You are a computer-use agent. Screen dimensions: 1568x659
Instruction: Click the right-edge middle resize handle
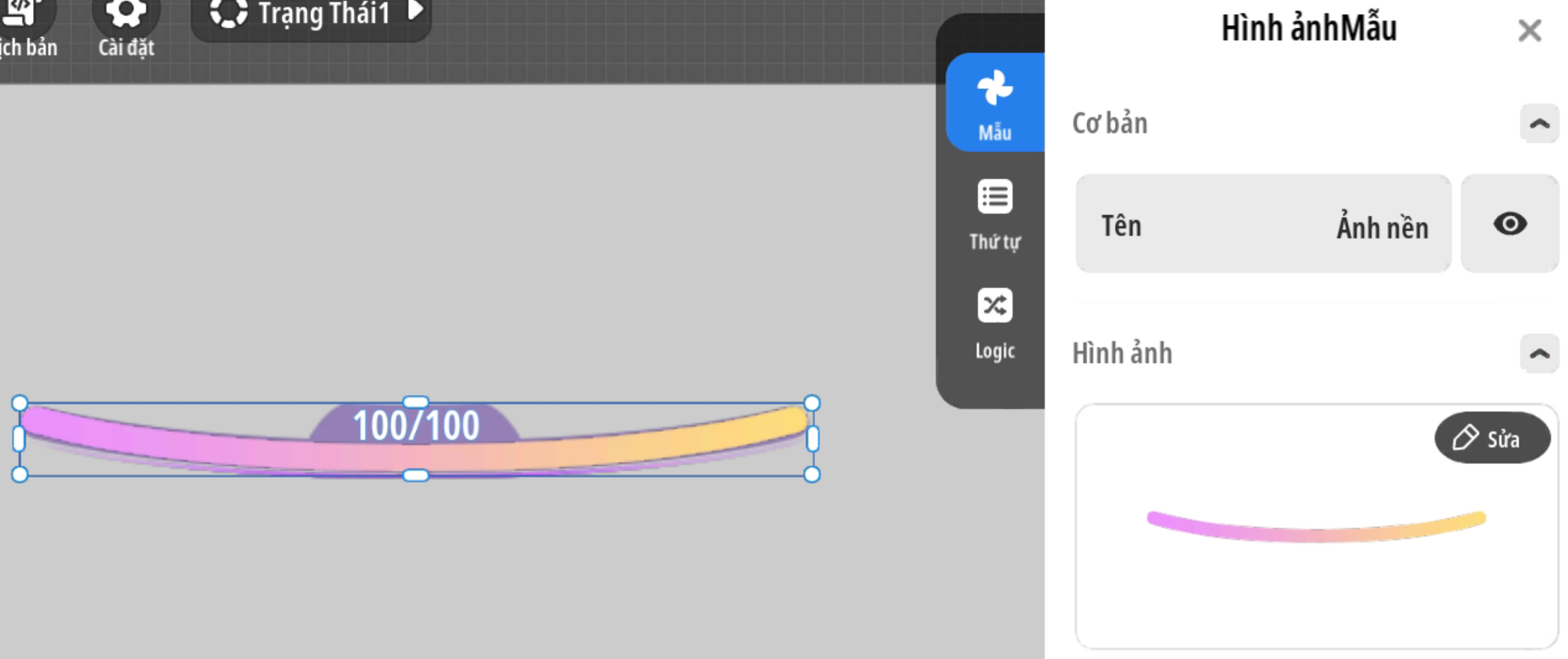point(812,439)
